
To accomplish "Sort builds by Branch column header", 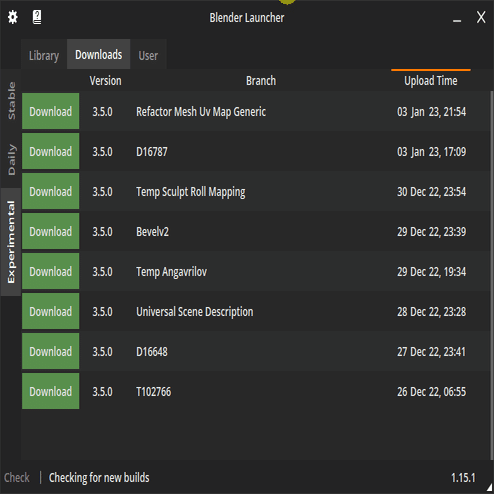I will 261,81.
